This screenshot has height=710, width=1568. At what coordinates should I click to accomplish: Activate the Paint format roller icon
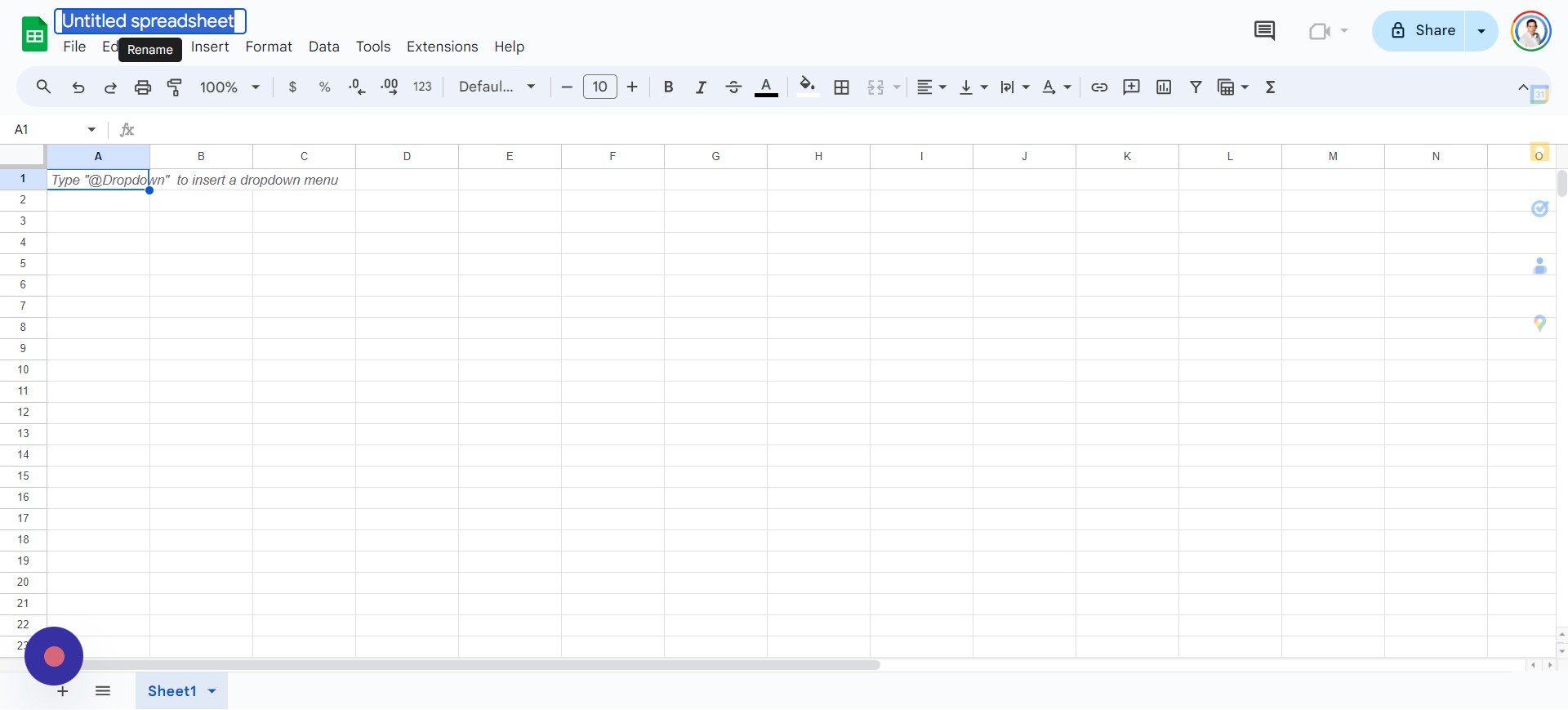coord(175,87)
